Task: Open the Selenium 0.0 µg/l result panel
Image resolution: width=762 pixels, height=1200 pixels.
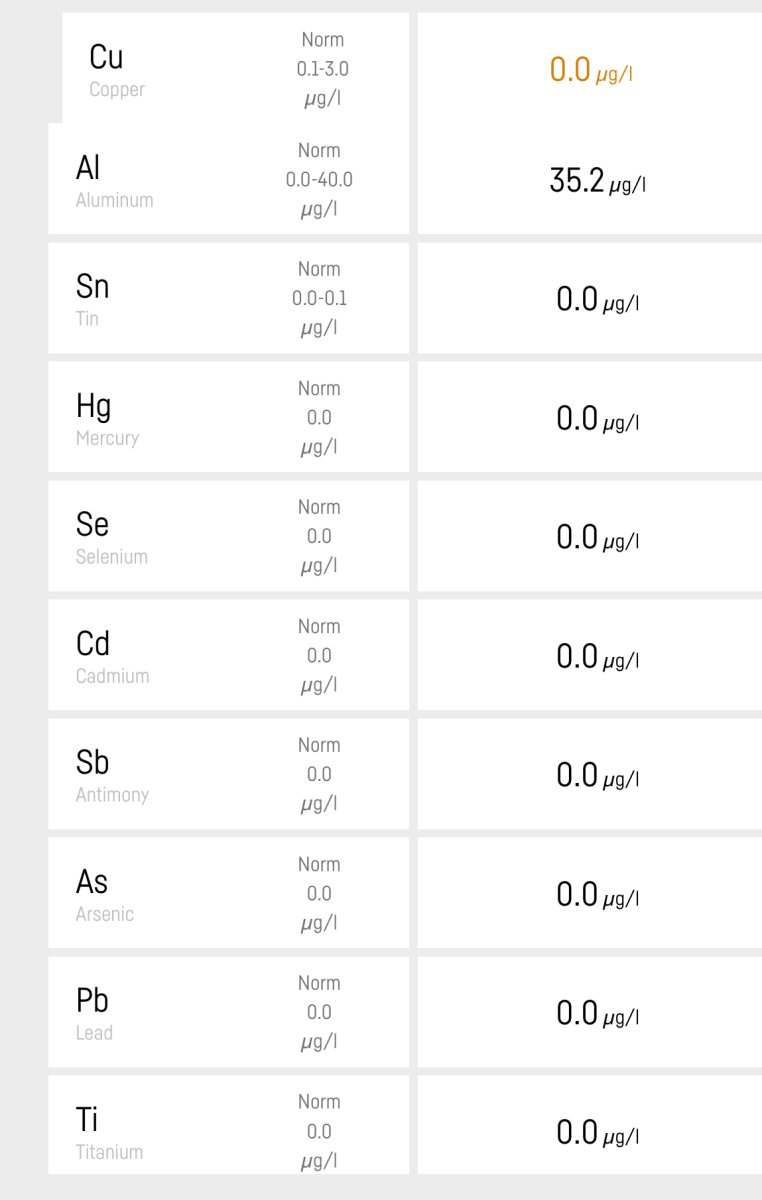Action: click(590, 536)
